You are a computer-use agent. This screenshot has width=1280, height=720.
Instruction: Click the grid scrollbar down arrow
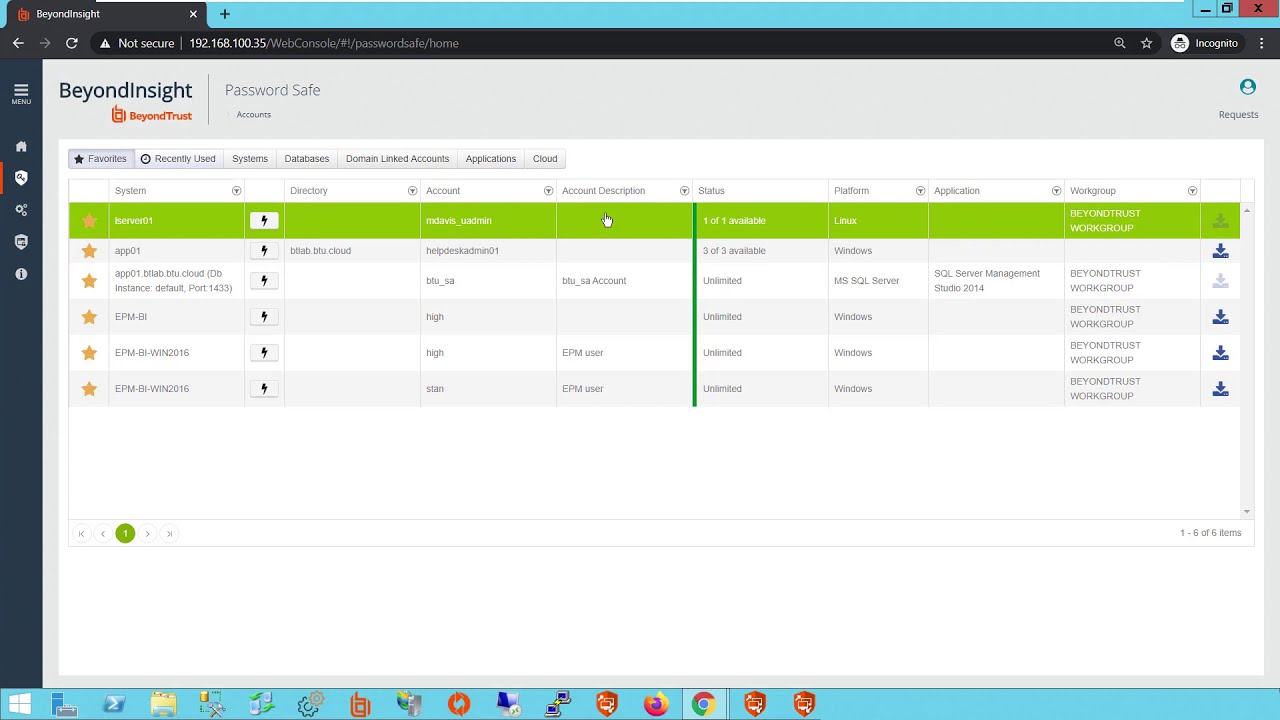coord(1246,512)
